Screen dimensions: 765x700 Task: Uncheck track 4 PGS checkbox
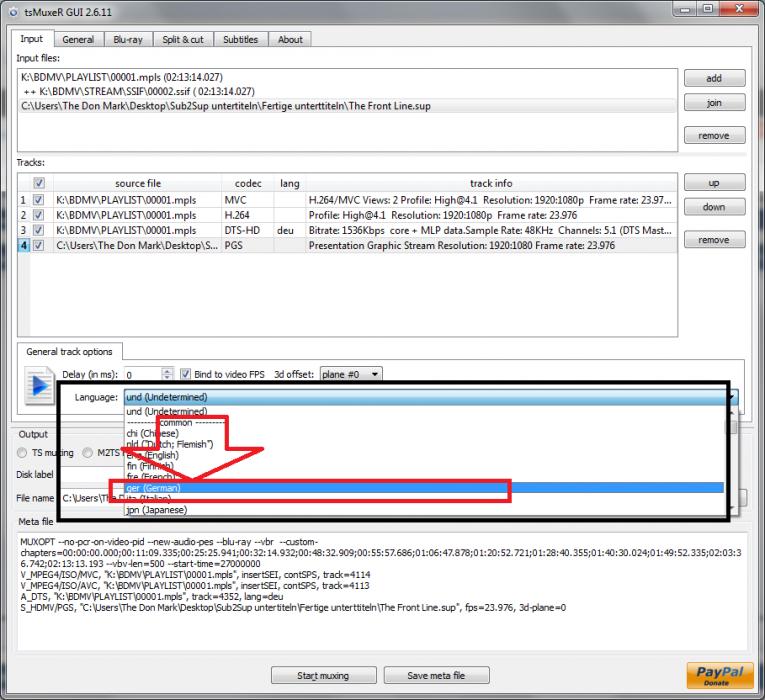(x=38, y=245)
